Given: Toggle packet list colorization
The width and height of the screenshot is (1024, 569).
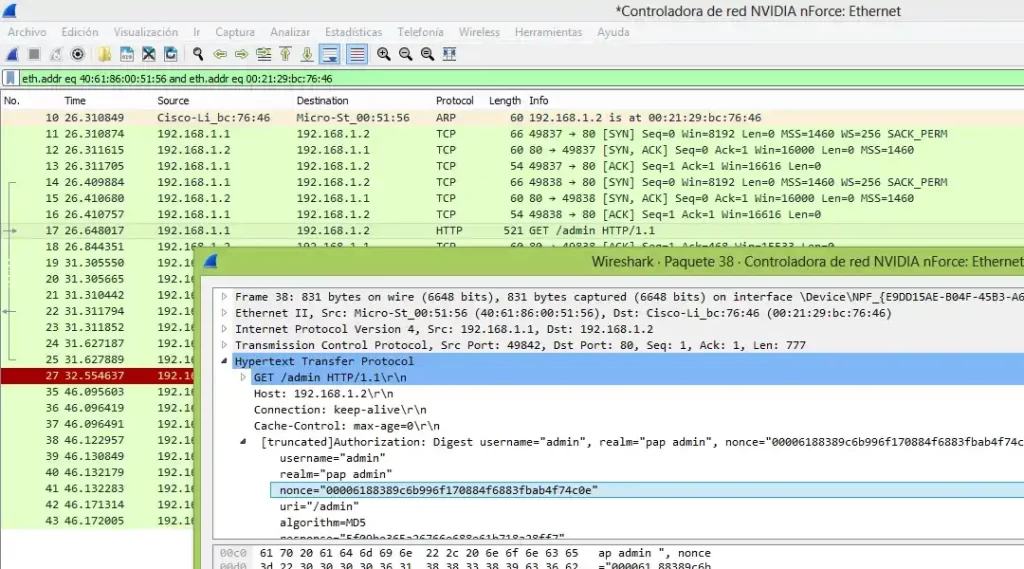Looking at the screenshot, I should 357,54.
